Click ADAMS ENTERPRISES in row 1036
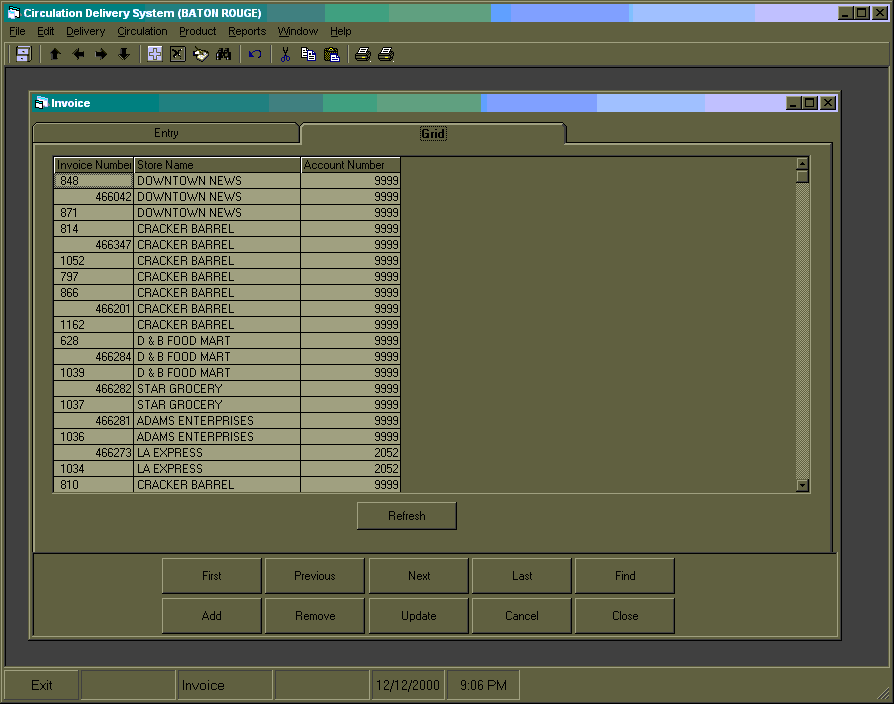 (x=217, y=437)
